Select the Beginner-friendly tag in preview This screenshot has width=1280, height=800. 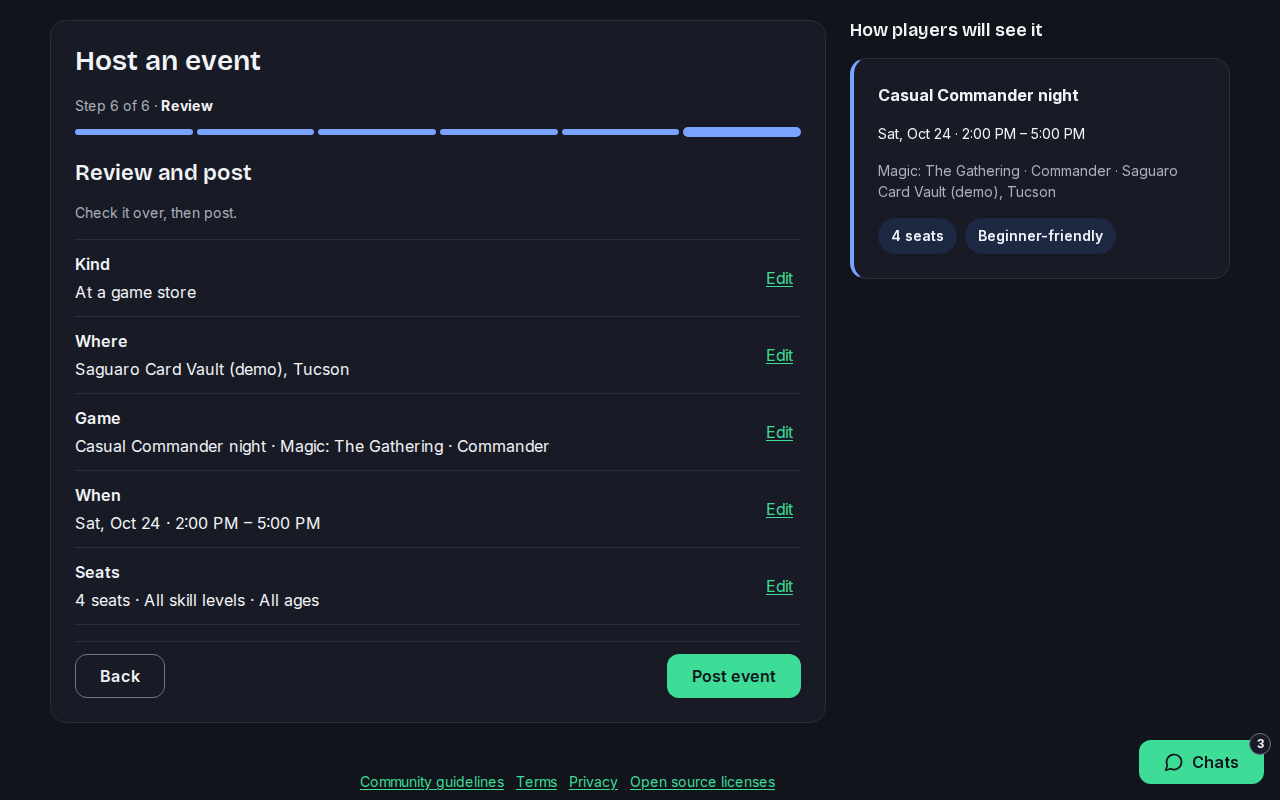point(1040,236)
